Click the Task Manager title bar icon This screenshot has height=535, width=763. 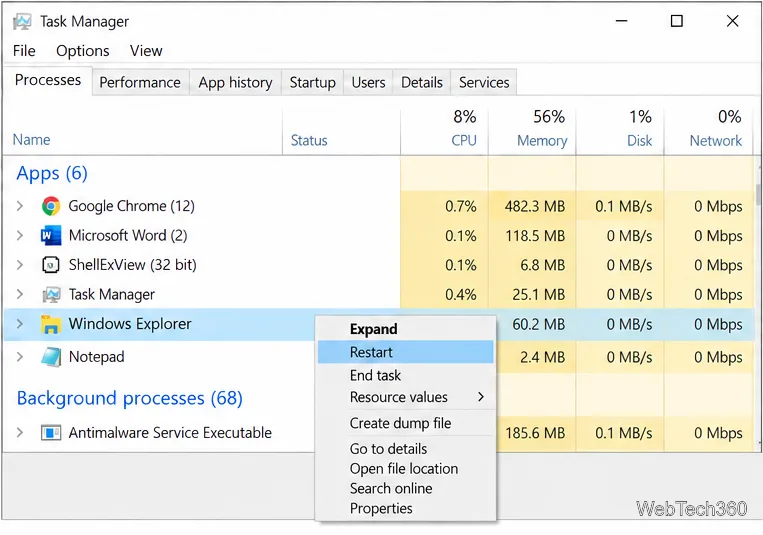22,21
